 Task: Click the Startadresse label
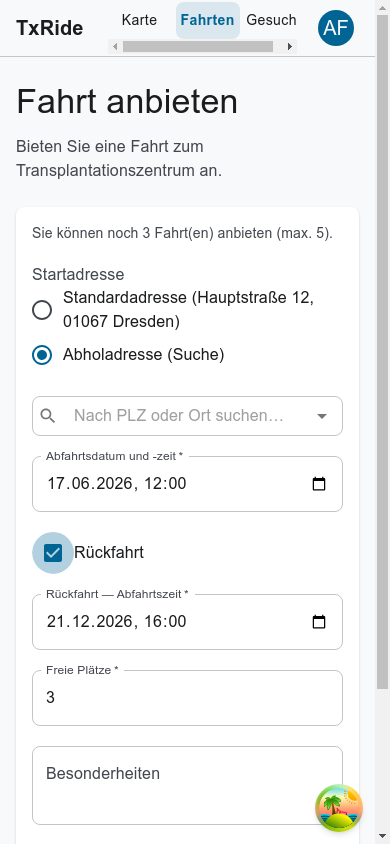pos(78,275)
